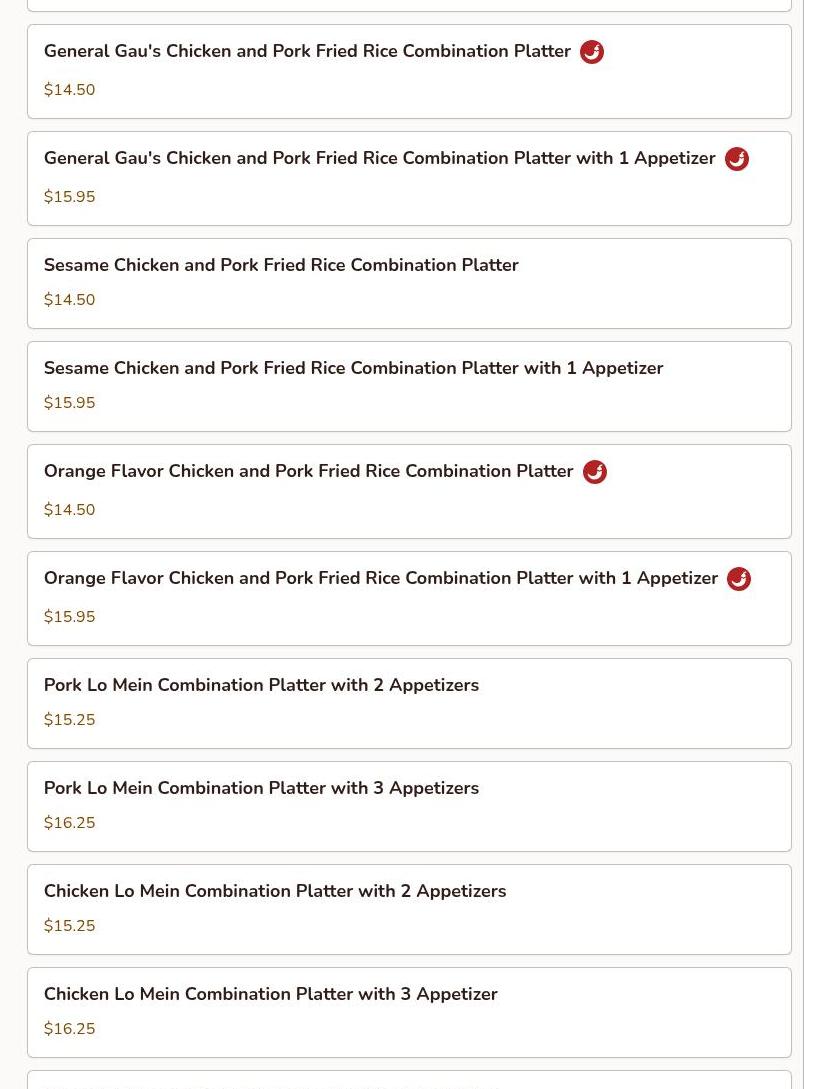This screenshot has width=824, height=1089.
Task: Select Sesame Chicken Platter with 1 Appetizer
Action: (x=353, y=369)
